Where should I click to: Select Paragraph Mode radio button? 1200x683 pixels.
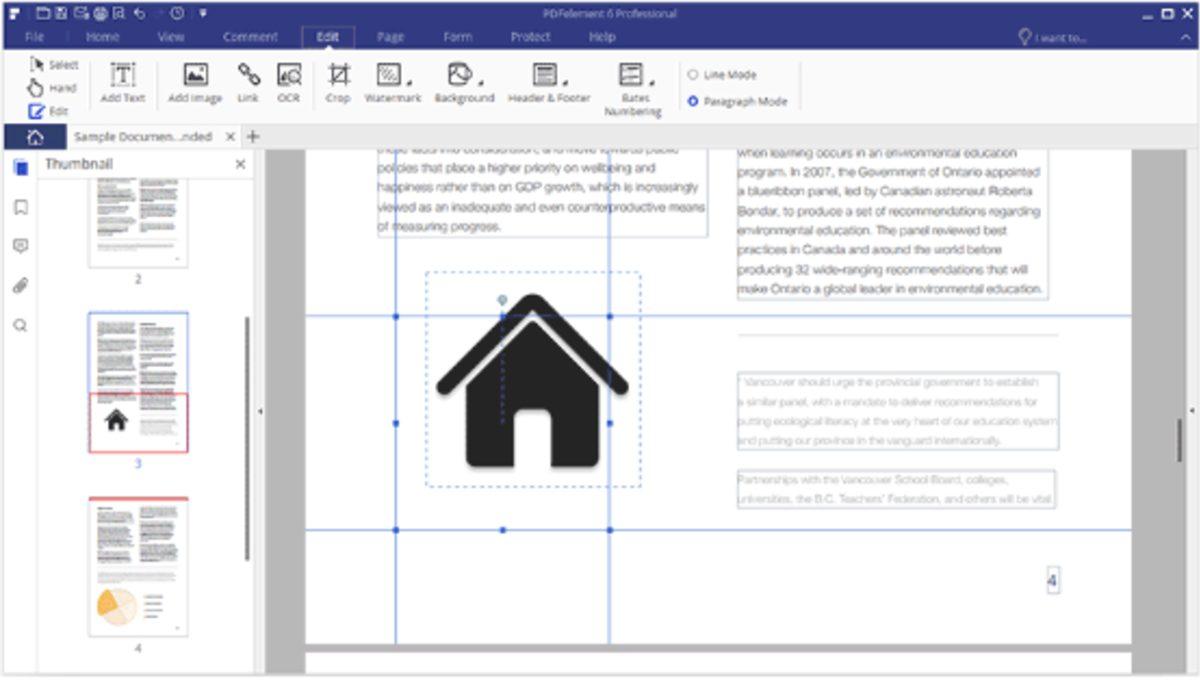(693, 101)
